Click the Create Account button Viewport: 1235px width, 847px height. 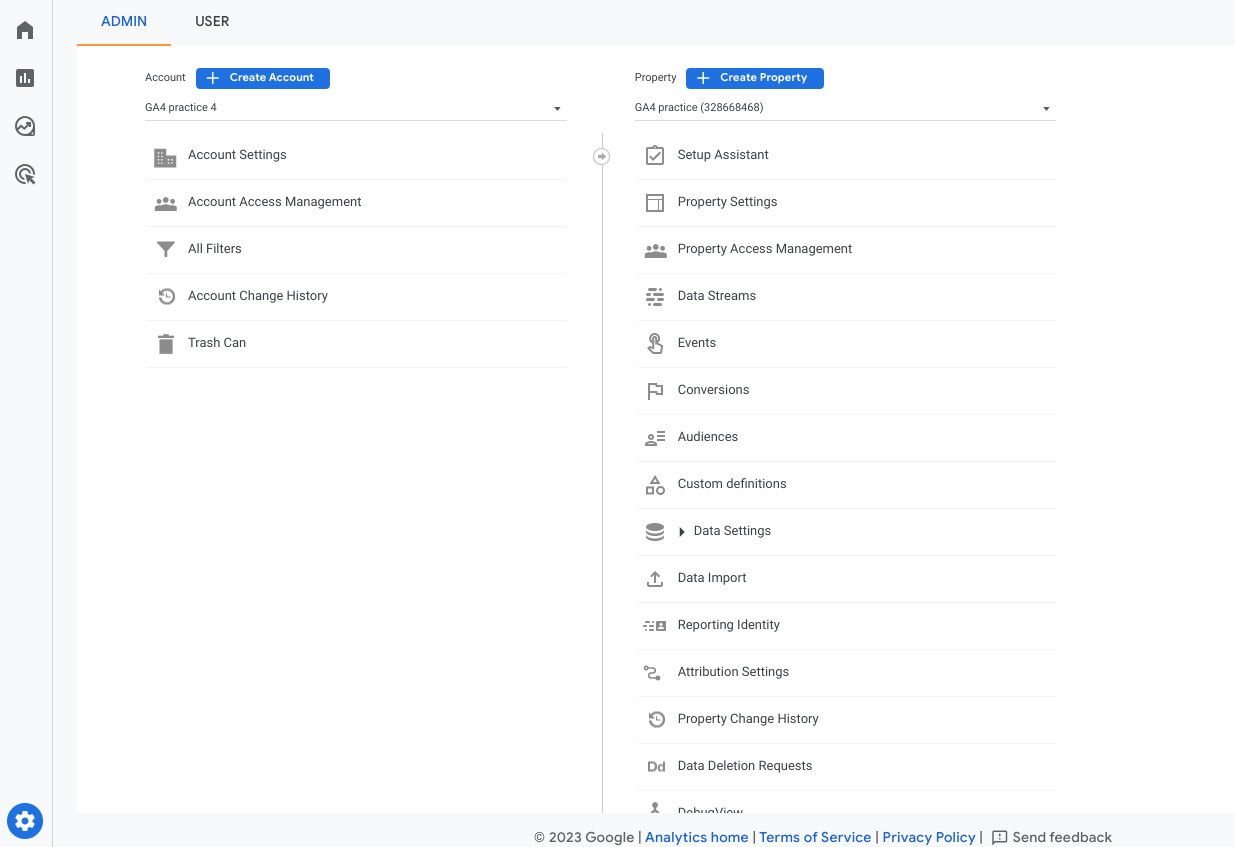263,78
